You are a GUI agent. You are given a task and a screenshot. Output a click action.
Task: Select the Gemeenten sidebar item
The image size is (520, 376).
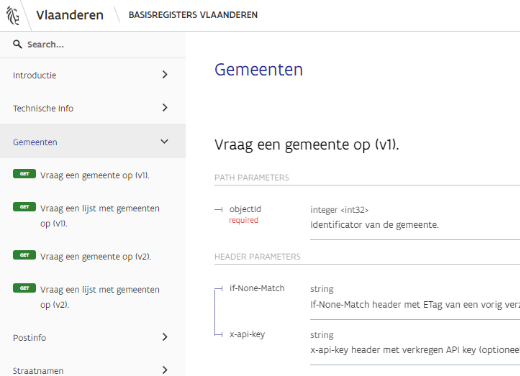(x=93, y=141)
